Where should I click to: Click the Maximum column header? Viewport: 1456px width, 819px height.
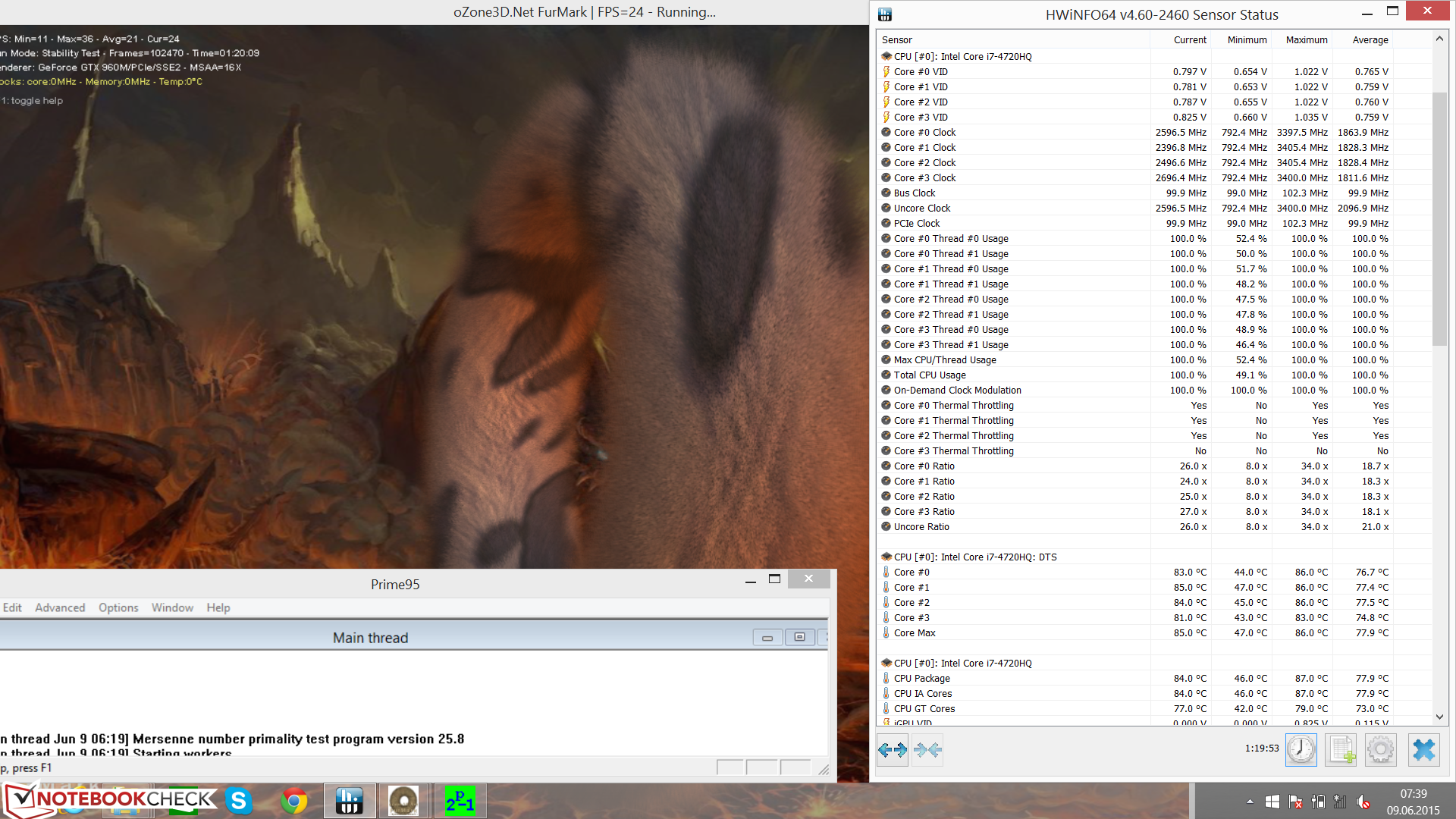(1306, 40)
